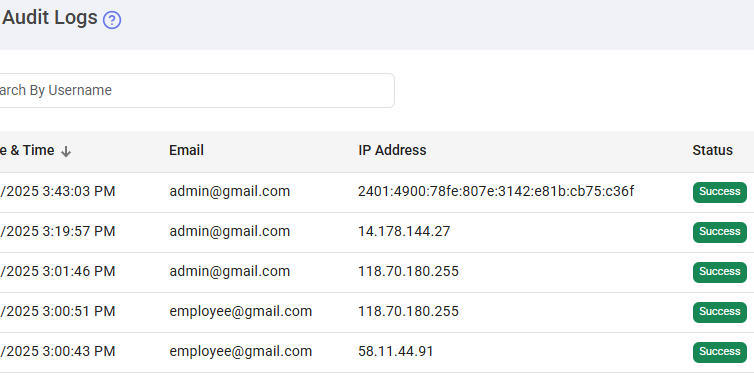Open the Audit Logs help icon
Image resolution: width=754 pixels, height=382 pixels.
pyautogui.click(x=112, y=20)
